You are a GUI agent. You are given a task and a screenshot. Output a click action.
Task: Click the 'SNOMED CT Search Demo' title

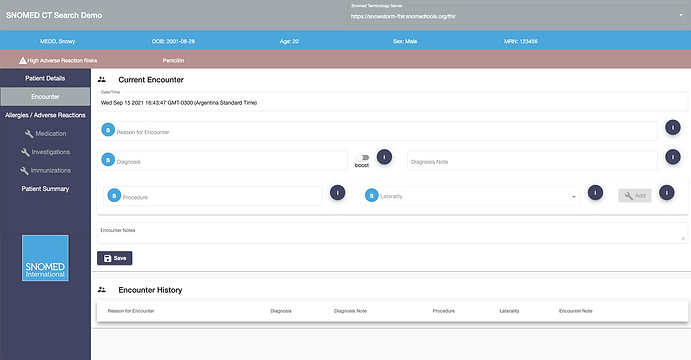(x=54, y=15)
